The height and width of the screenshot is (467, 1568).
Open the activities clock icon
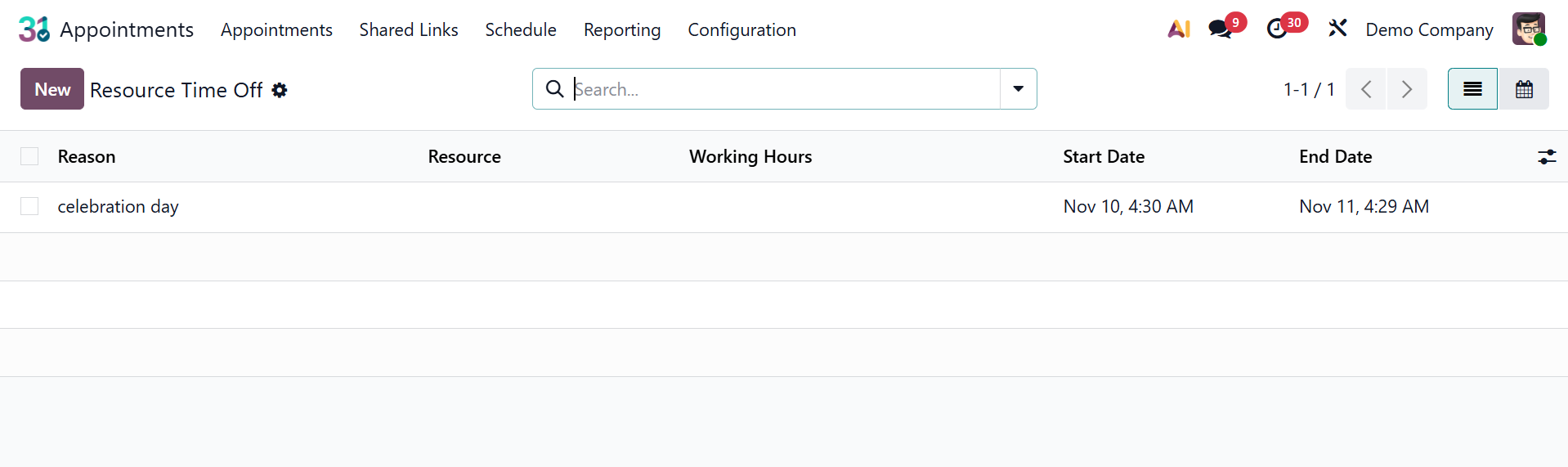coord(1277,29)
